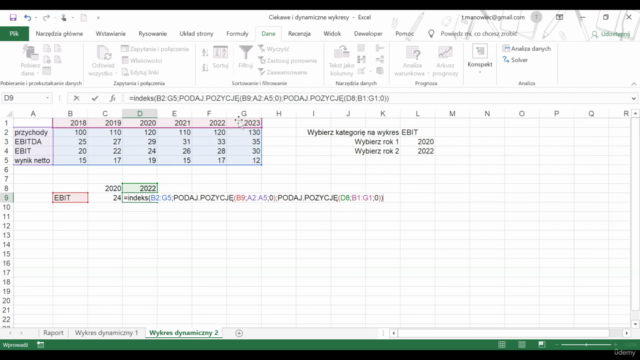
Task: Click the Insert Function fx icon
Action: tap(113, 98)
